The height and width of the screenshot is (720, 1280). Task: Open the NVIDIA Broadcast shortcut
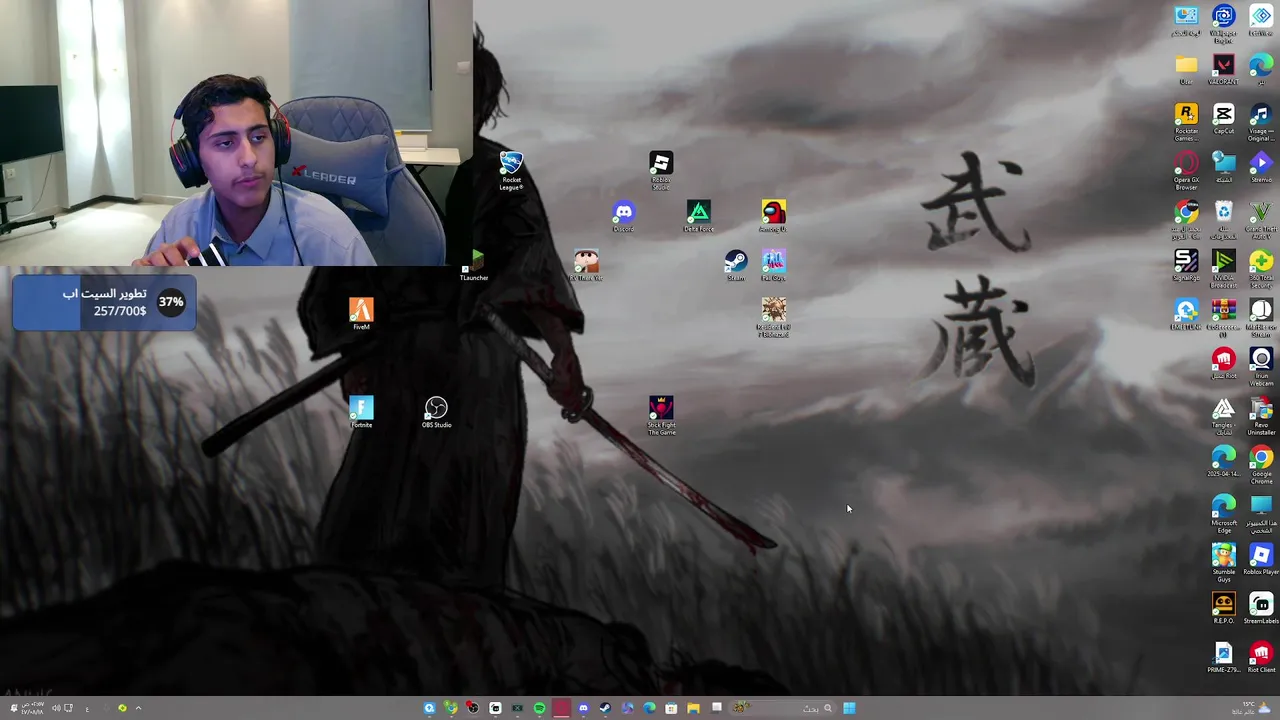[x=1223, y=269]
